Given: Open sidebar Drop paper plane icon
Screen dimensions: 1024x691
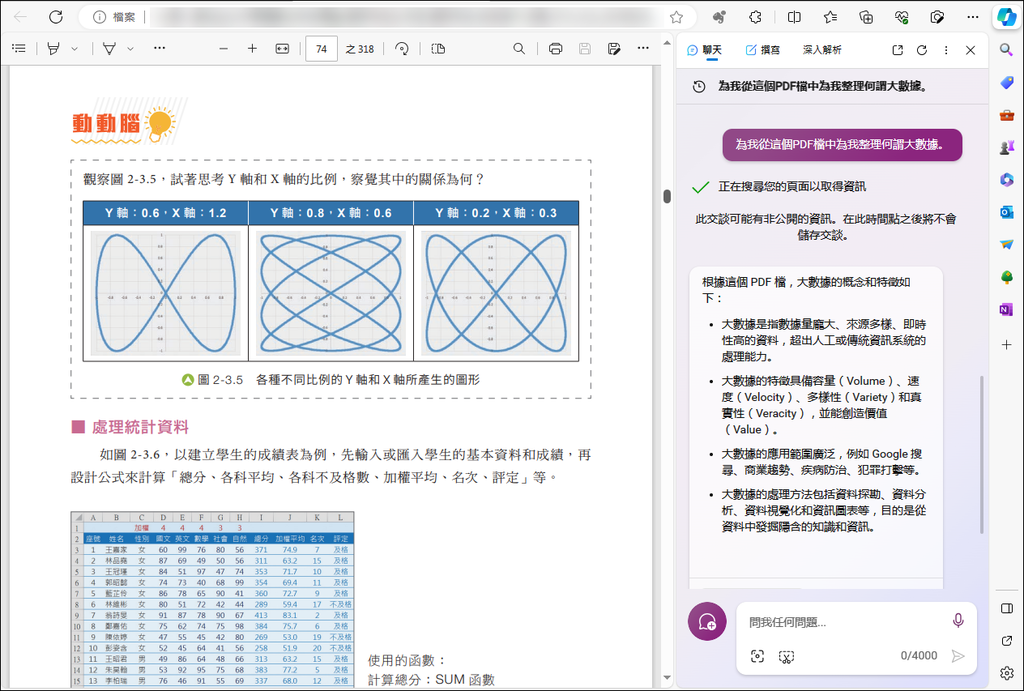Looking at the screenshot, I should (1006, 244).
